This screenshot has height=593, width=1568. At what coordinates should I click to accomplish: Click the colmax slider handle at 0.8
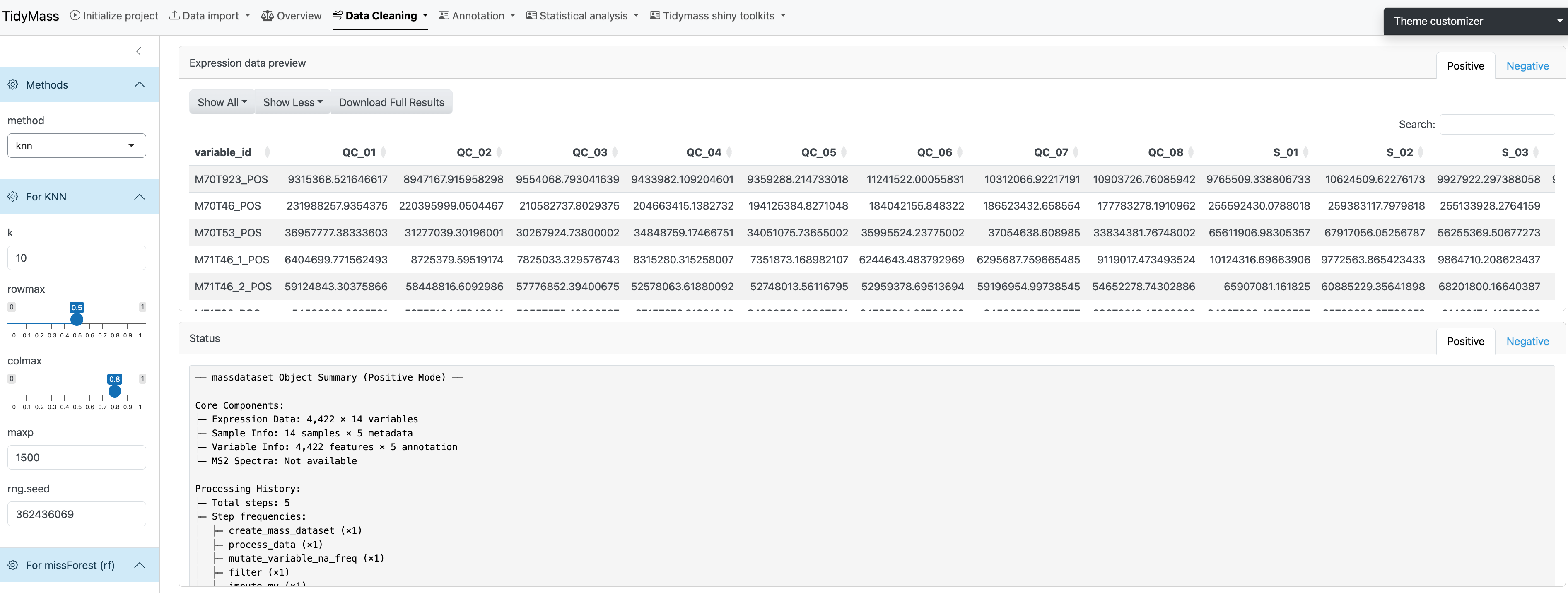(114, 391)
